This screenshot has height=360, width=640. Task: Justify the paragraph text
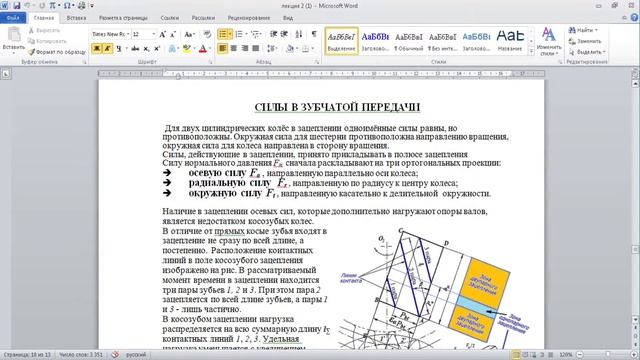[256, 49]
